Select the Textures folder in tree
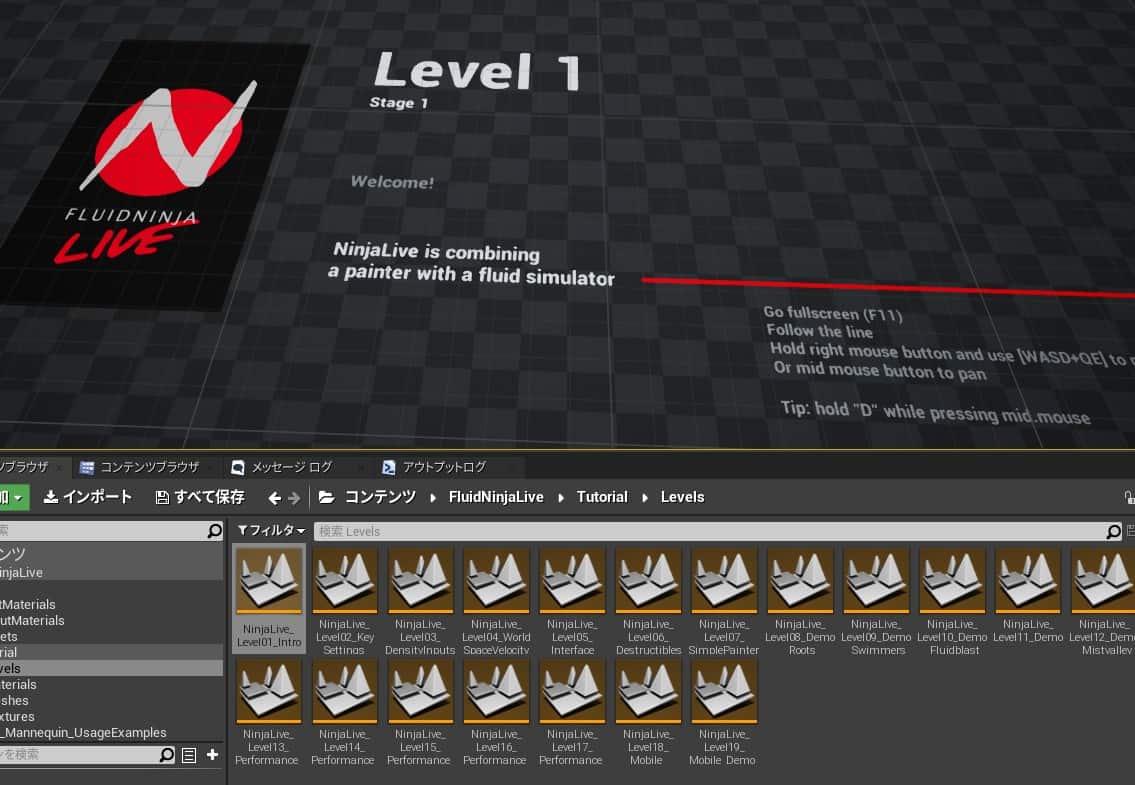The height and width of the screenshot is (785, 1135). click(x=17, y=715)
